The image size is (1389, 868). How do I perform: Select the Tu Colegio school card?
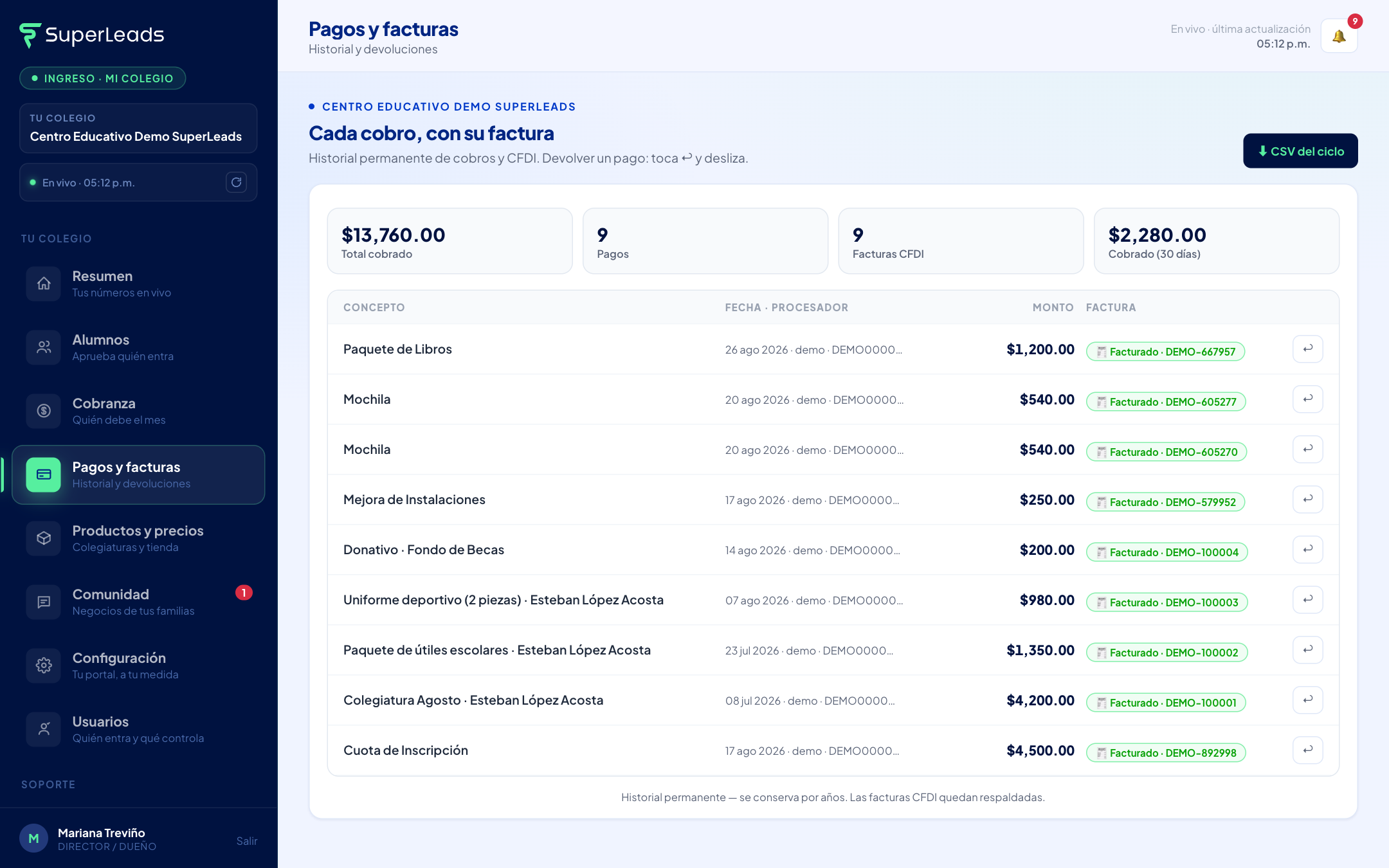pyautogui.click(x=138, y=128)
